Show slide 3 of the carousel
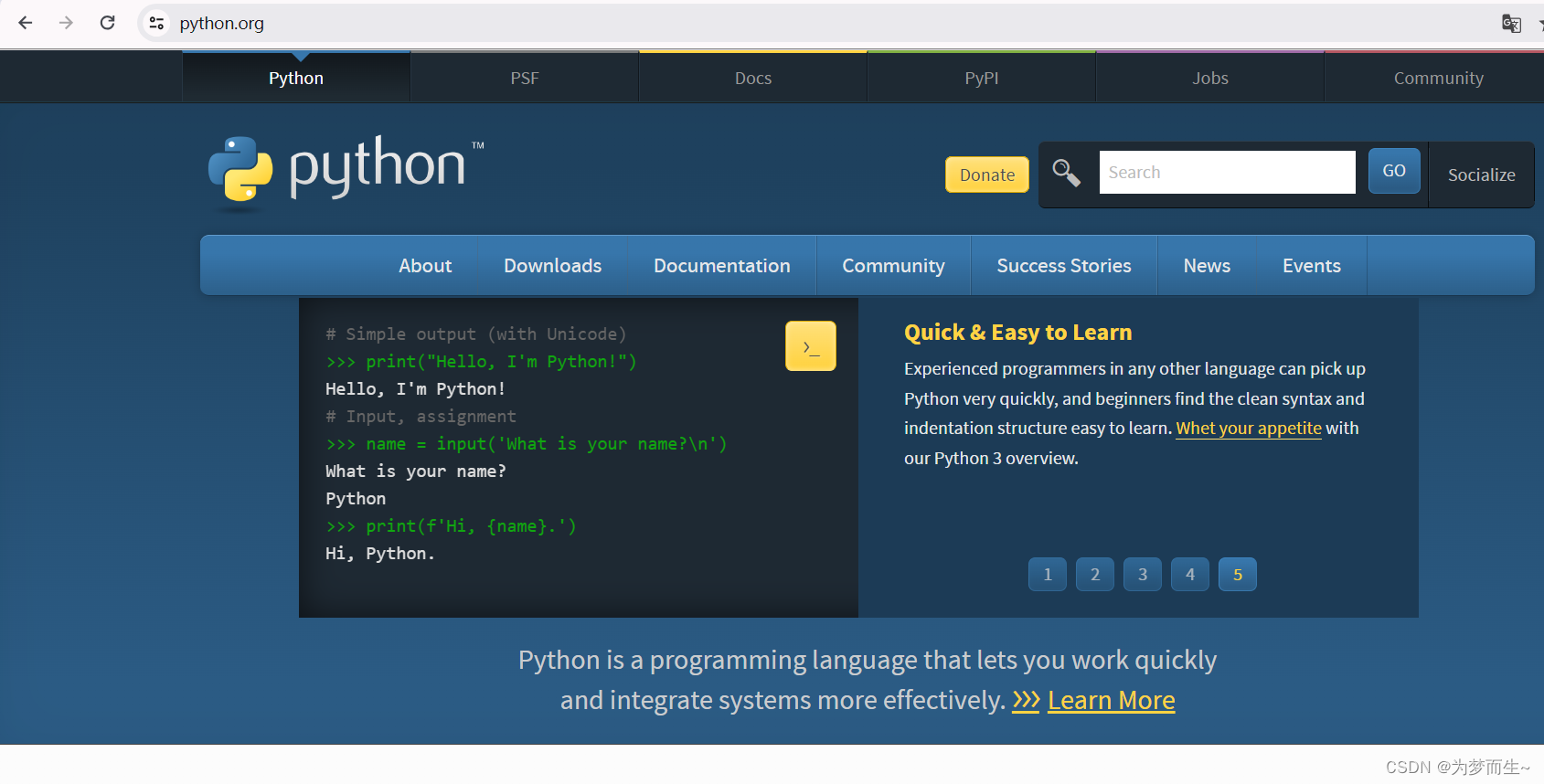Screen dimensions: 1544x784 click(x=1143, y=575)
